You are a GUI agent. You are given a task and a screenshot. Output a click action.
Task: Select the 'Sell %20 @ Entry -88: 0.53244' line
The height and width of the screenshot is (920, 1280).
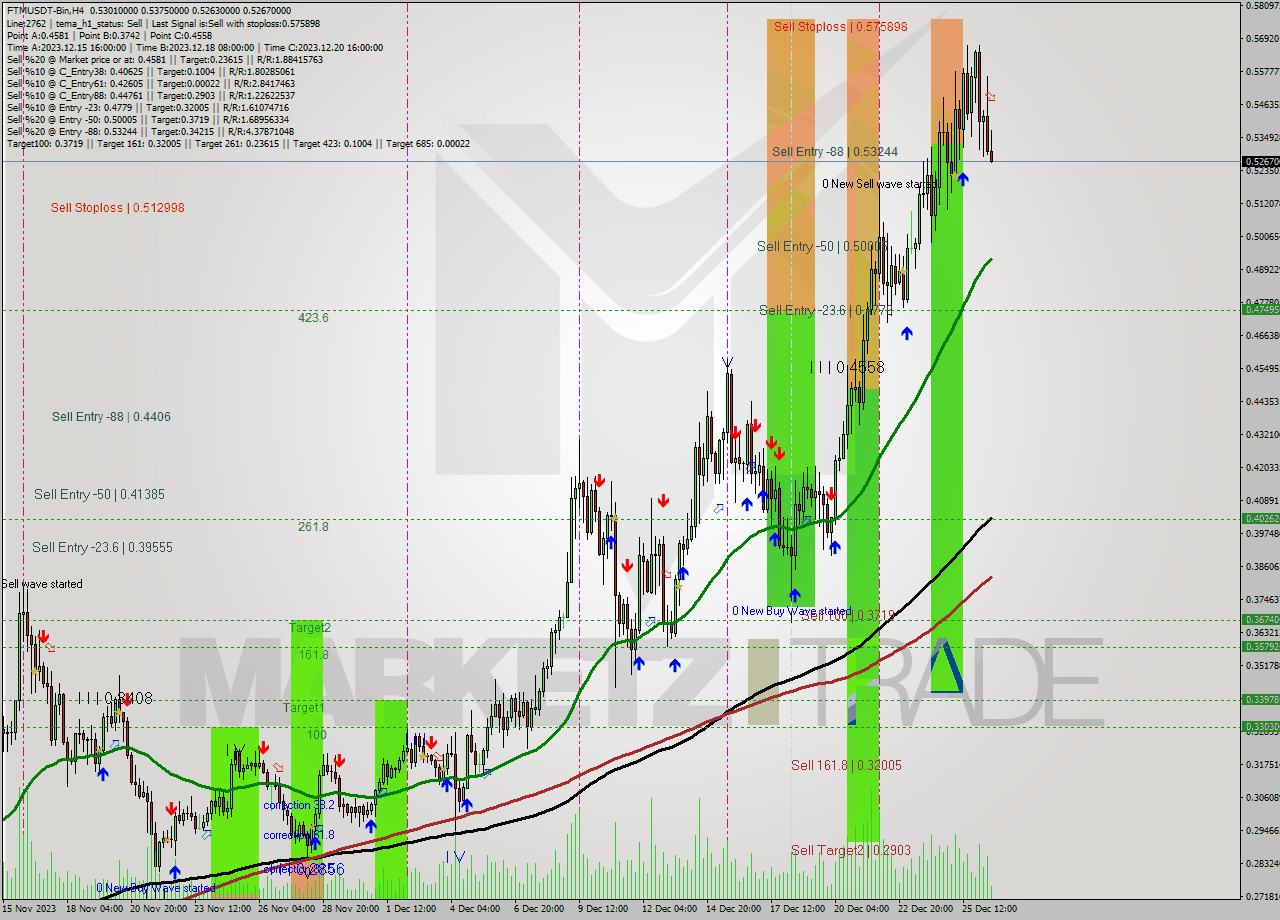point(151,131)
